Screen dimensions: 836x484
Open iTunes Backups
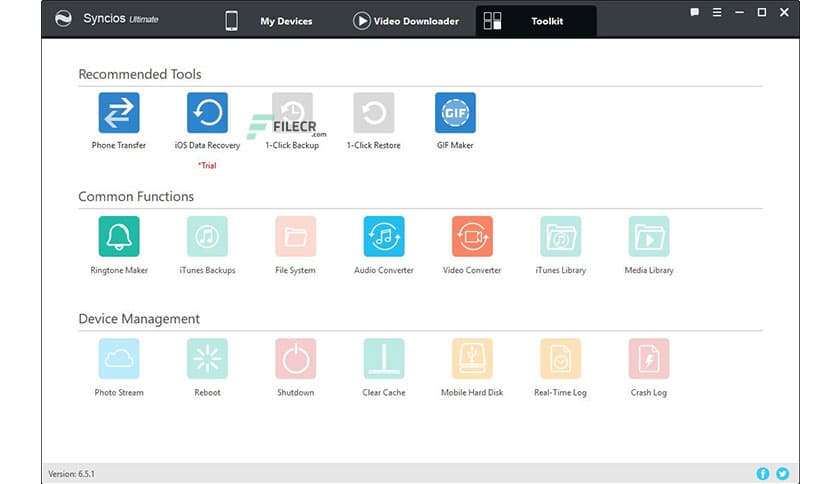click(x=207, y=236)
